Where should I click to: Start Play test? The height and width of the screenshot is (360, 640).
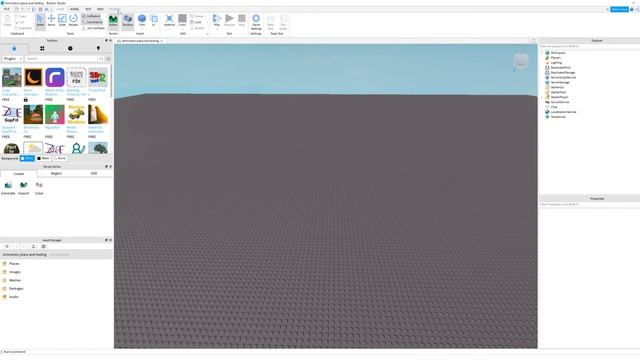click(217, 20)
